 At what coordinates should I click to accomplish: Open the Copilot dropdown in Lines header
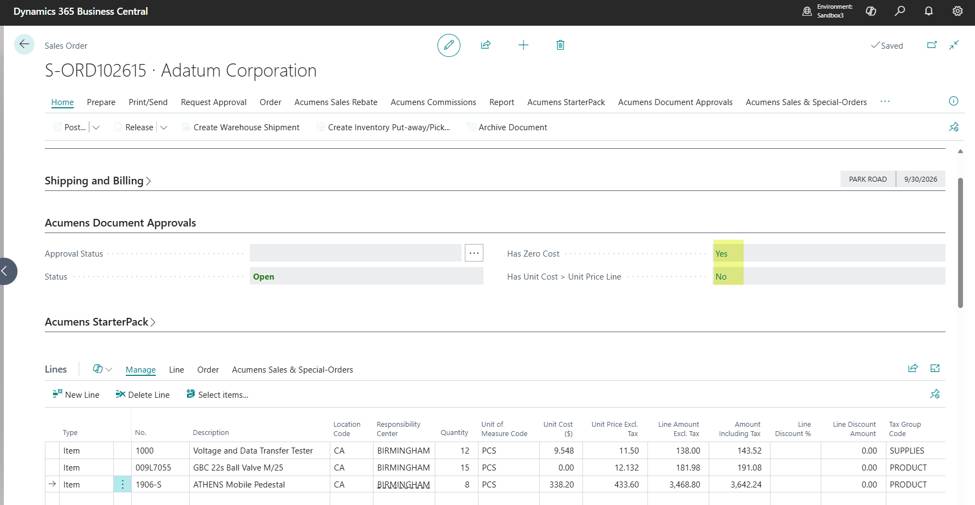[102, 369]
